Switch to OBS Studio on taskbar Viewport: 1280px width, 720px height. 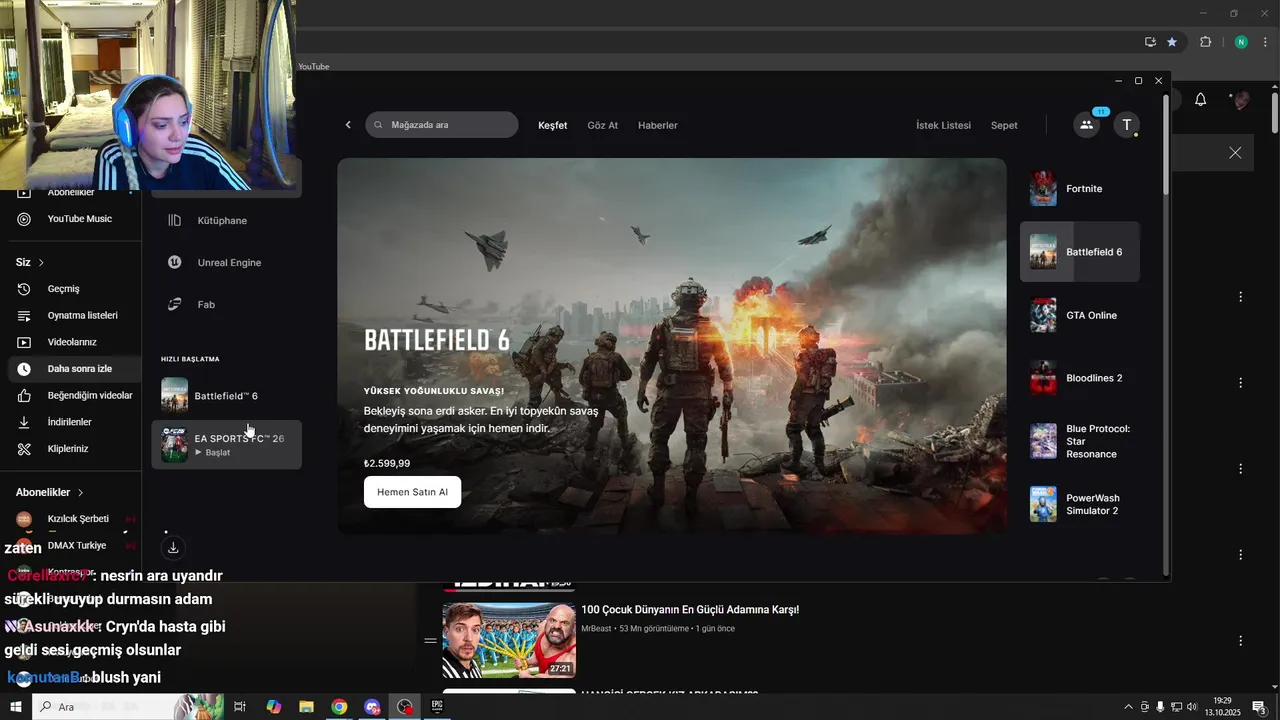(404, 707)
